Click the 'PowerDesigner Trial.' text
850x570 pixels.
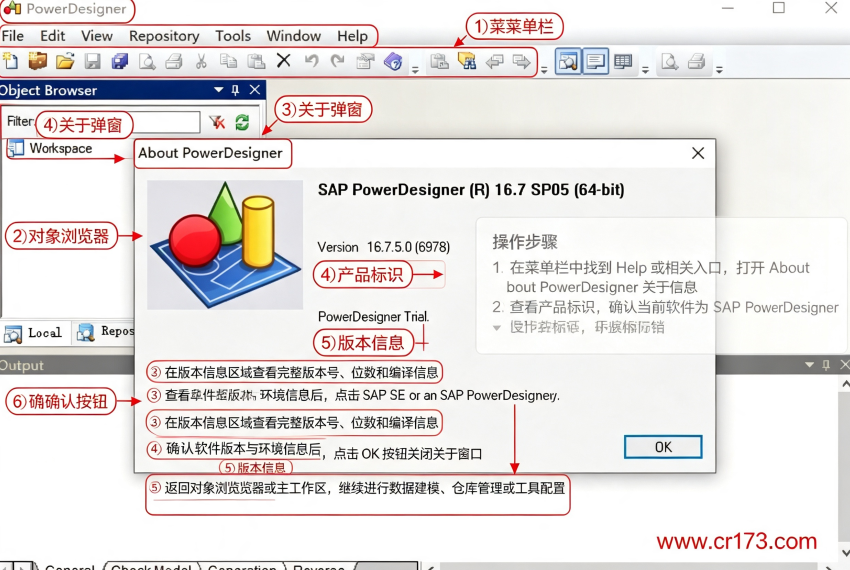pos(374,316)
